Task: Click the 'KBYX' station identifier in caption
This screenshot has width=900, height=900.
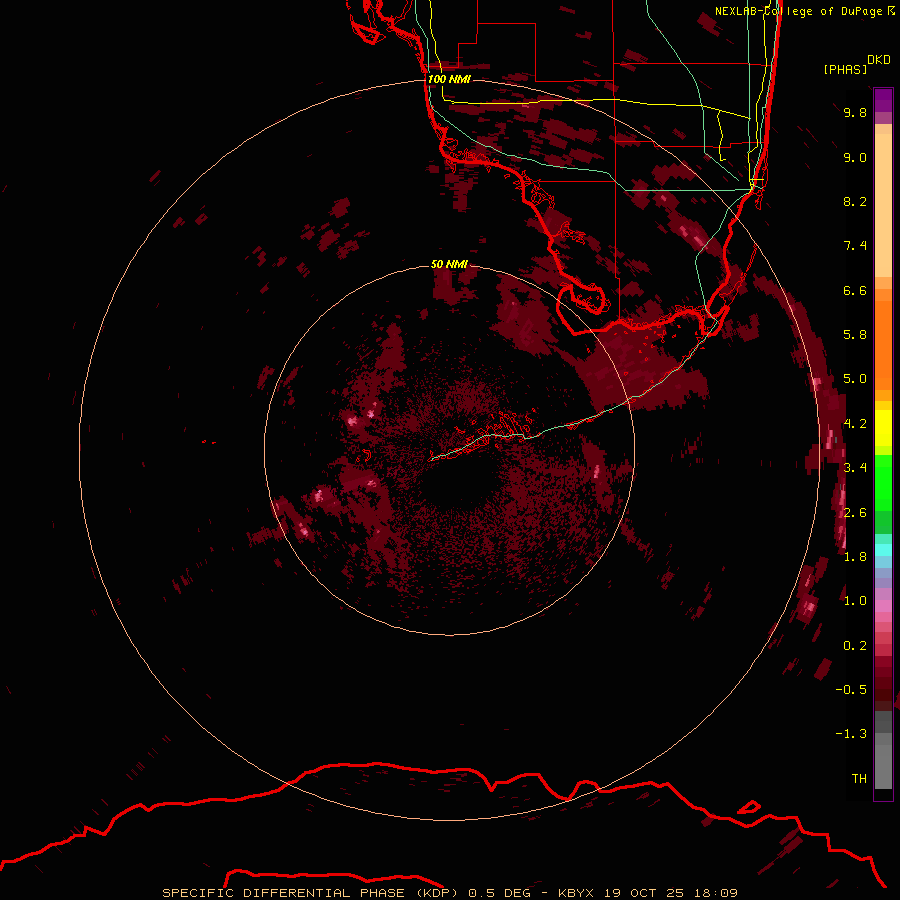Action: tap(577, 893)
